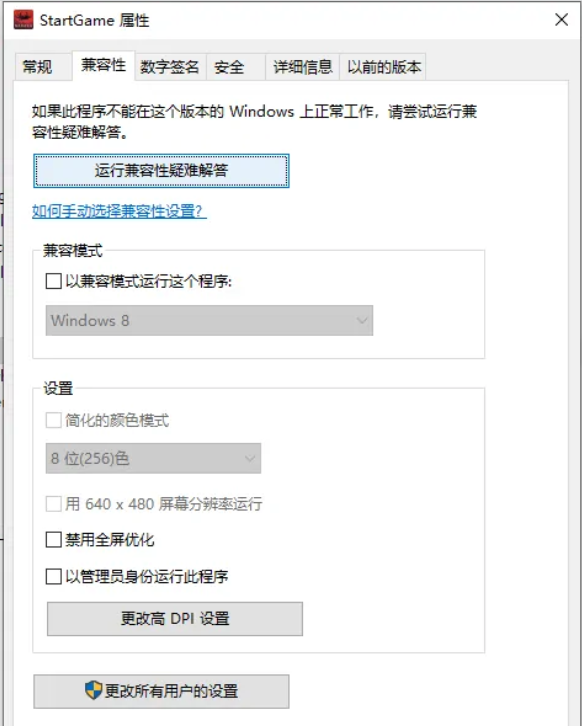Click the shield icon on all-users settings button

(x=93, y=690)
